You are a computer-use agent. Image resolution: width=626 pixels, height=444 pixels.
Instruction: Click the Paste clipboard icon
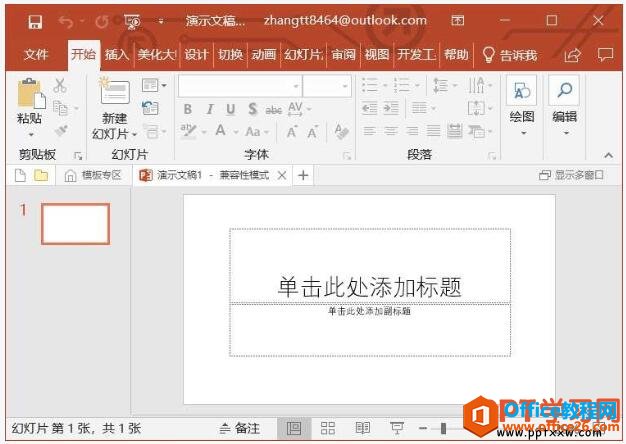point(30,94)
